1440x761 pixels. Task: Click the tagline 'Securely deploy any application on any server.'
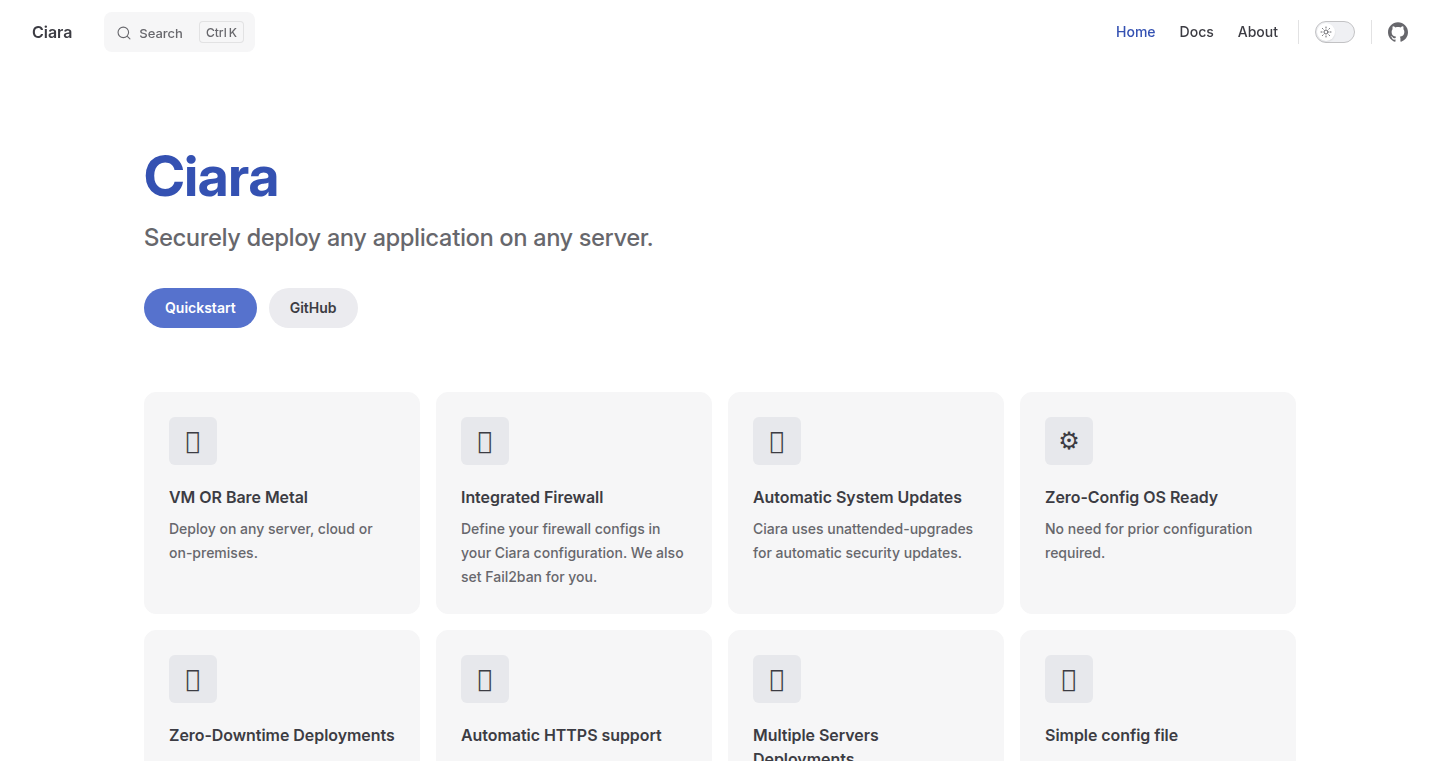pyautogui.click(x=398, y=238)
